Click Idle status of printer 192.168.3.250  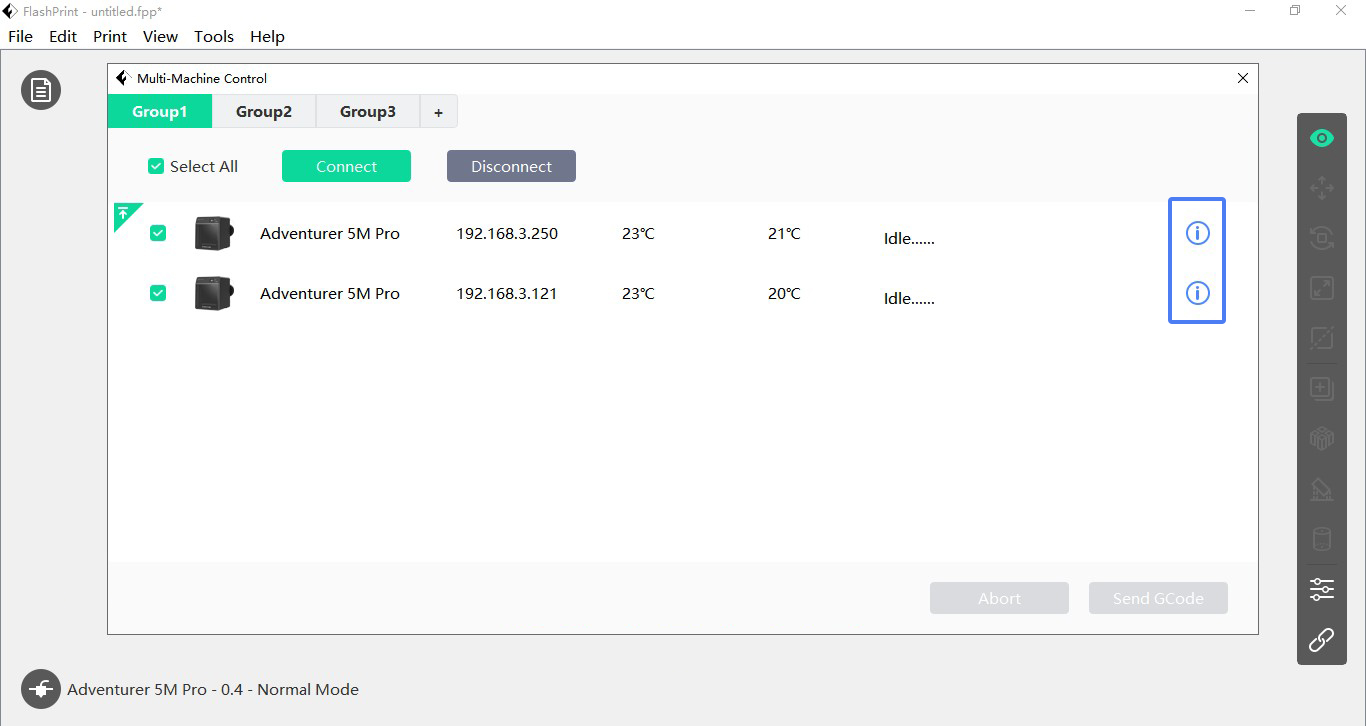[x=909, y=238]
